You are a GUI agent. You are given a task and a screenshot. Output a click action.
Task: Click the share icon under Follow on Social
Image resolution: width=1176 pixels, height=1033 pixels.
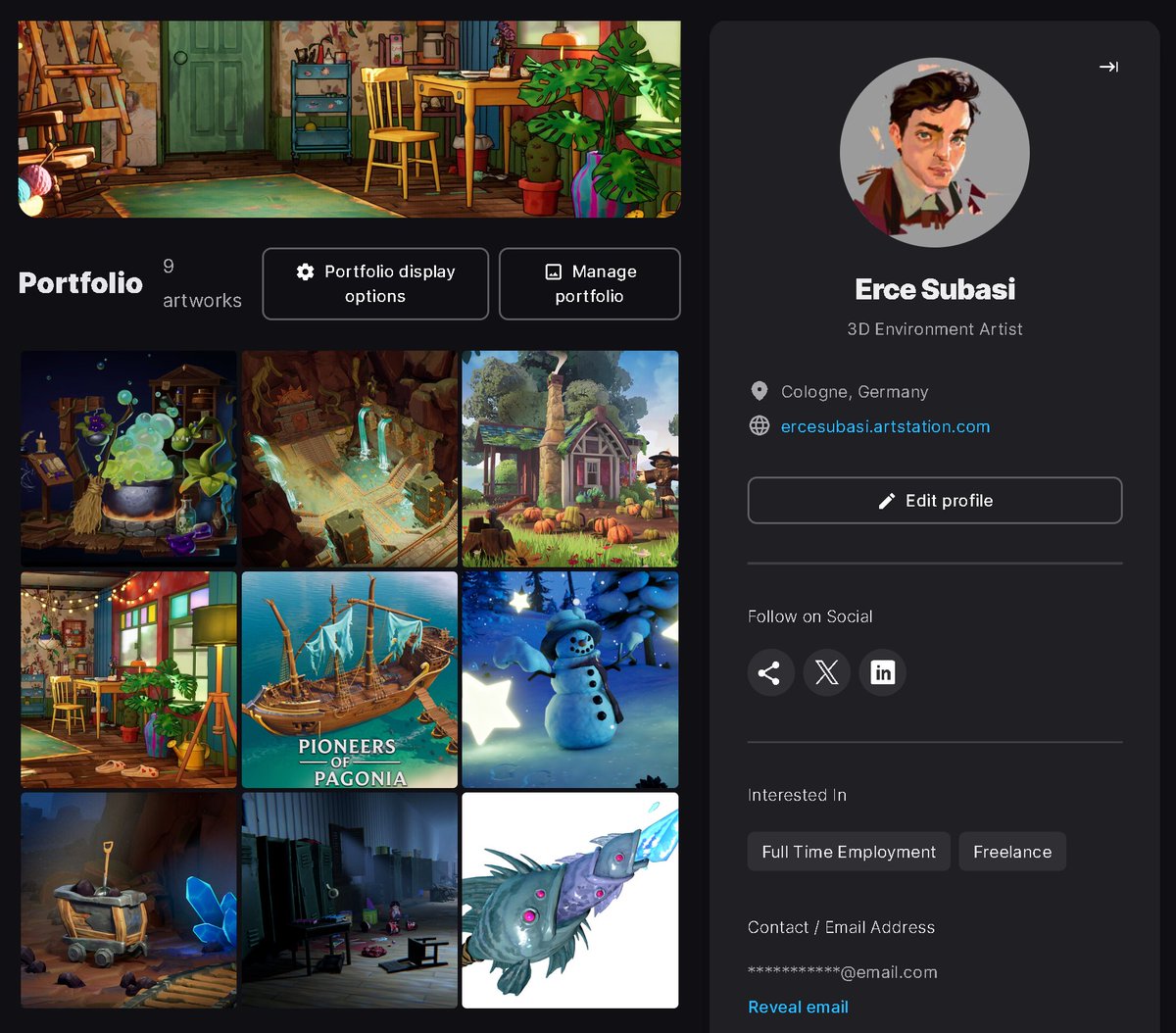point(770,673)
